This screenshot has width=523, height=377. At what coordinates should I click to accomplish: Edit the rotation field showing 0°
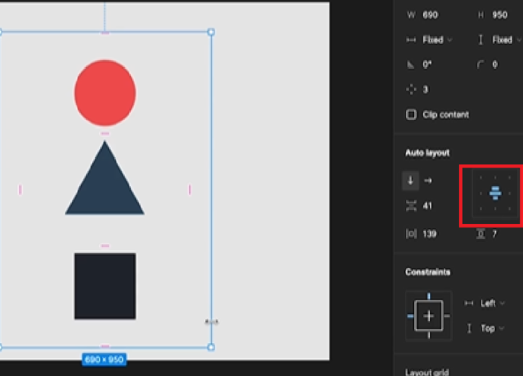[x=427, y=65]
